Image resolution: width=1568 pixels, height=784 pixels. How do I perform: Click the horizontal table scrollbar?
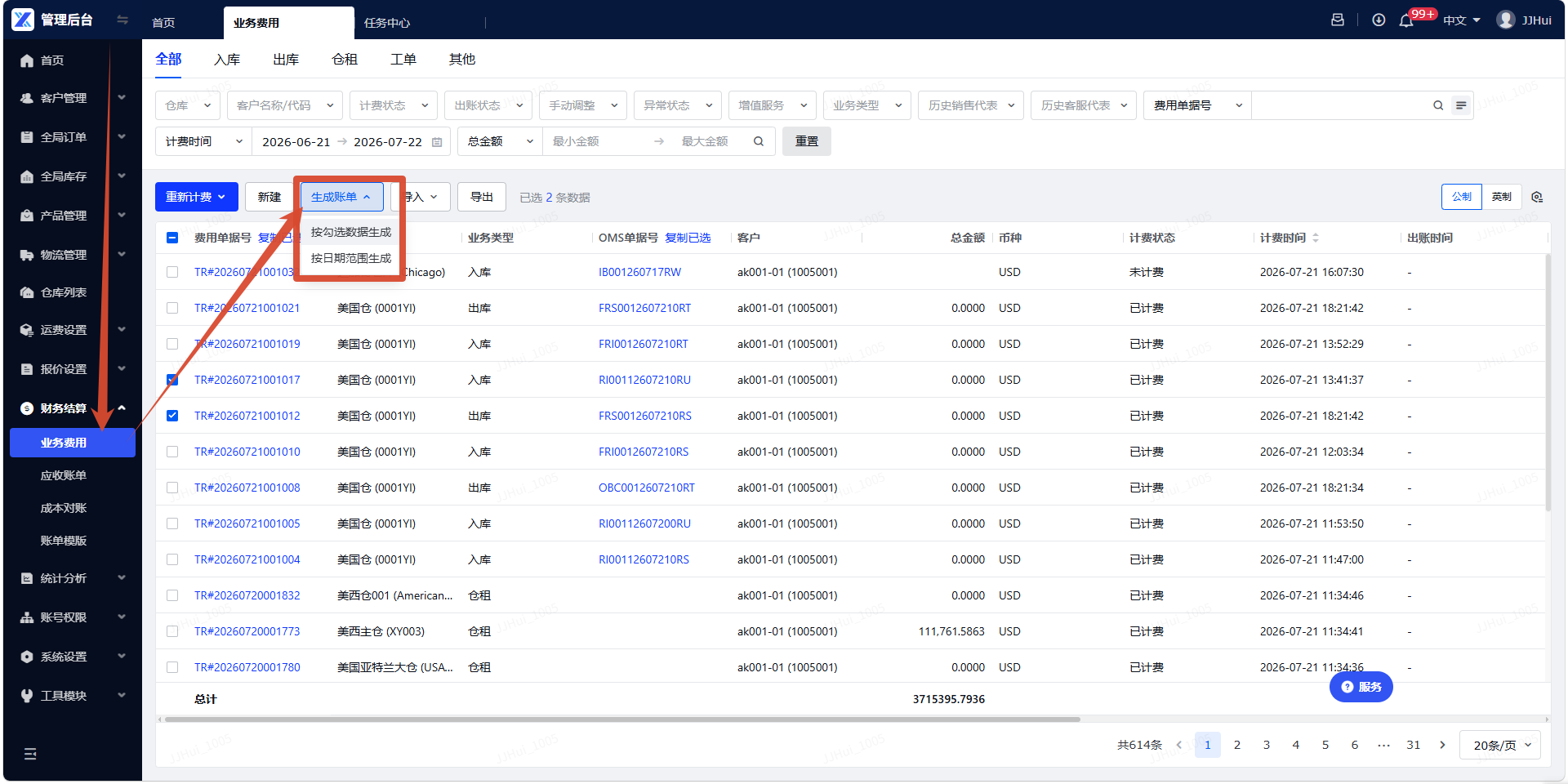(622, 719)
